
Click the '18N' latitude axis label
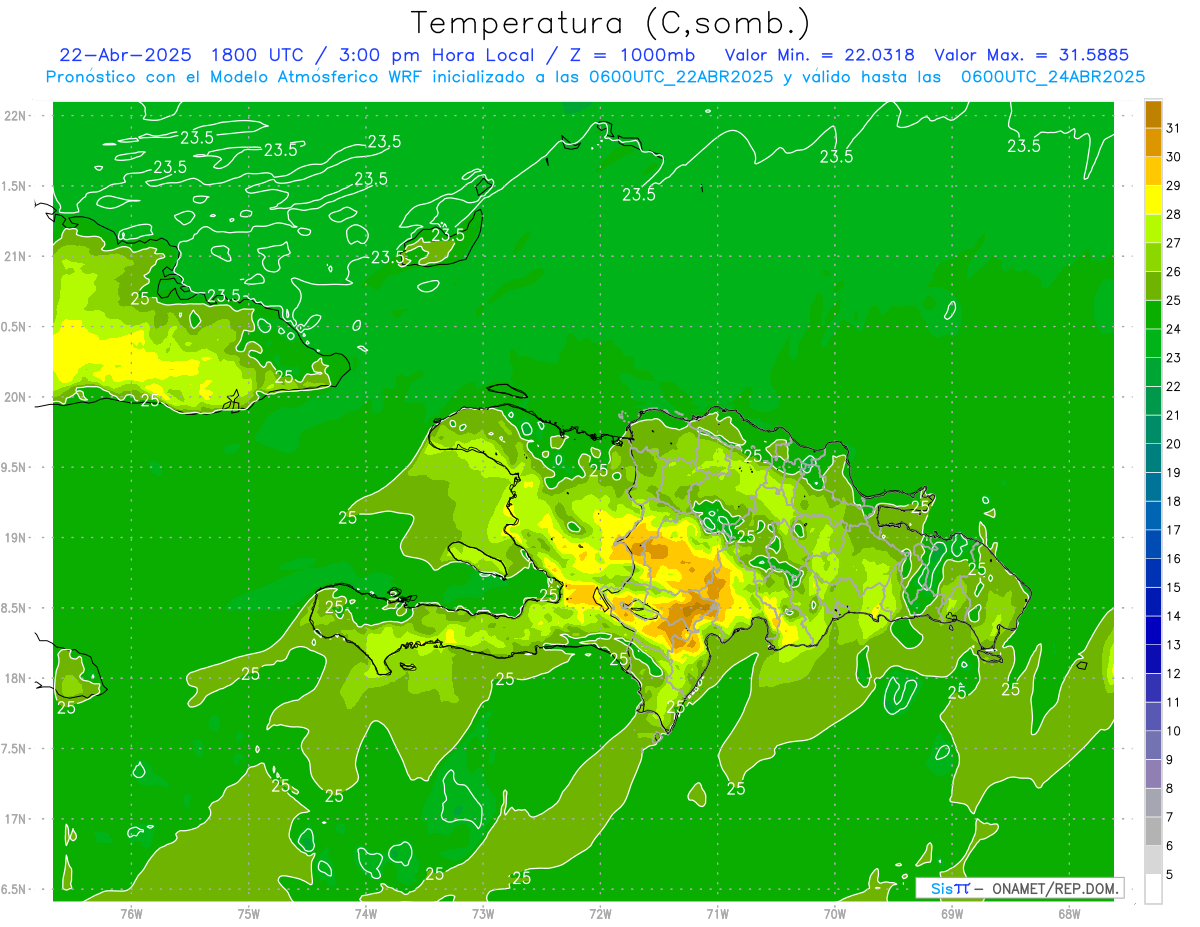coord(14,678)
